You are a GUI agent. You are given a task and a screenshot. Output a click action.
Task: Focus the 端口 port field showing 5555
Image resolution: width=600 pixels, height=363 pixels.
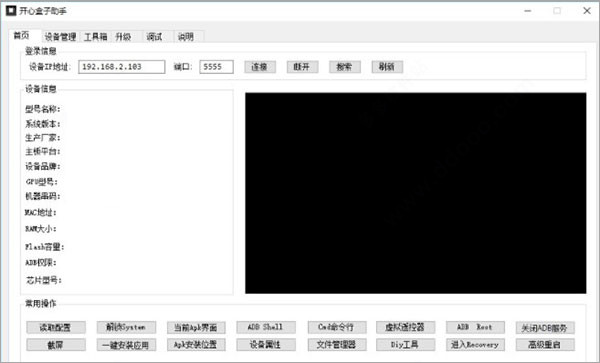[216, 67]
